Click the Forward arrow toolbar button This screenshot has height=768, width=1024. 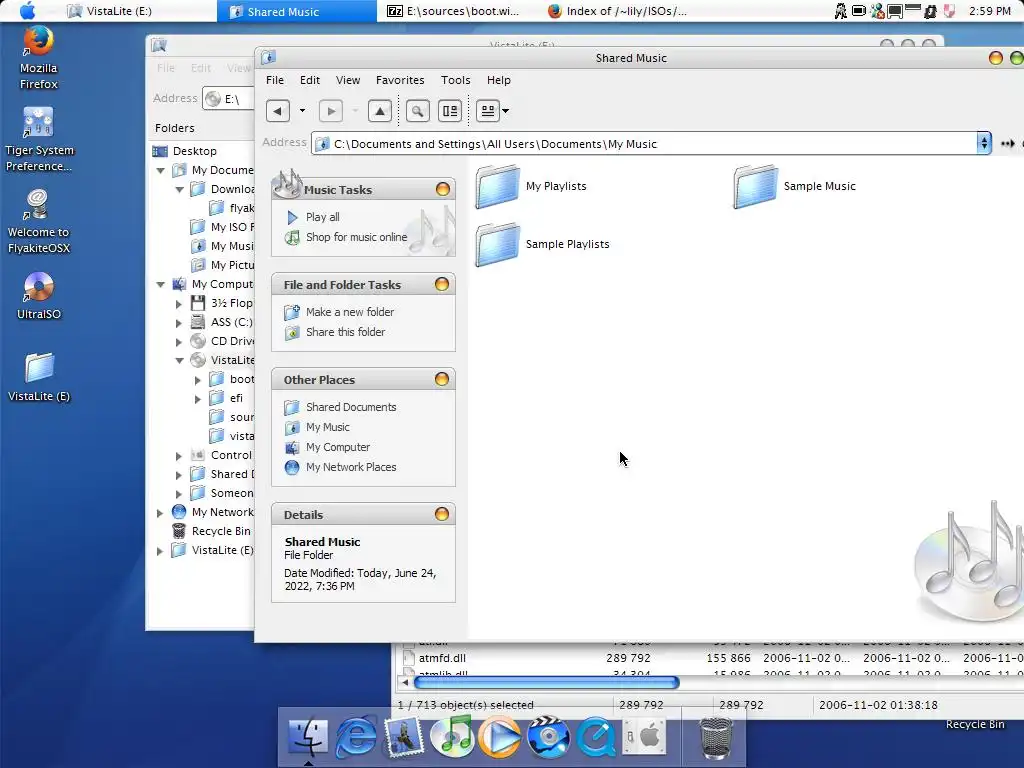[331, 111]
